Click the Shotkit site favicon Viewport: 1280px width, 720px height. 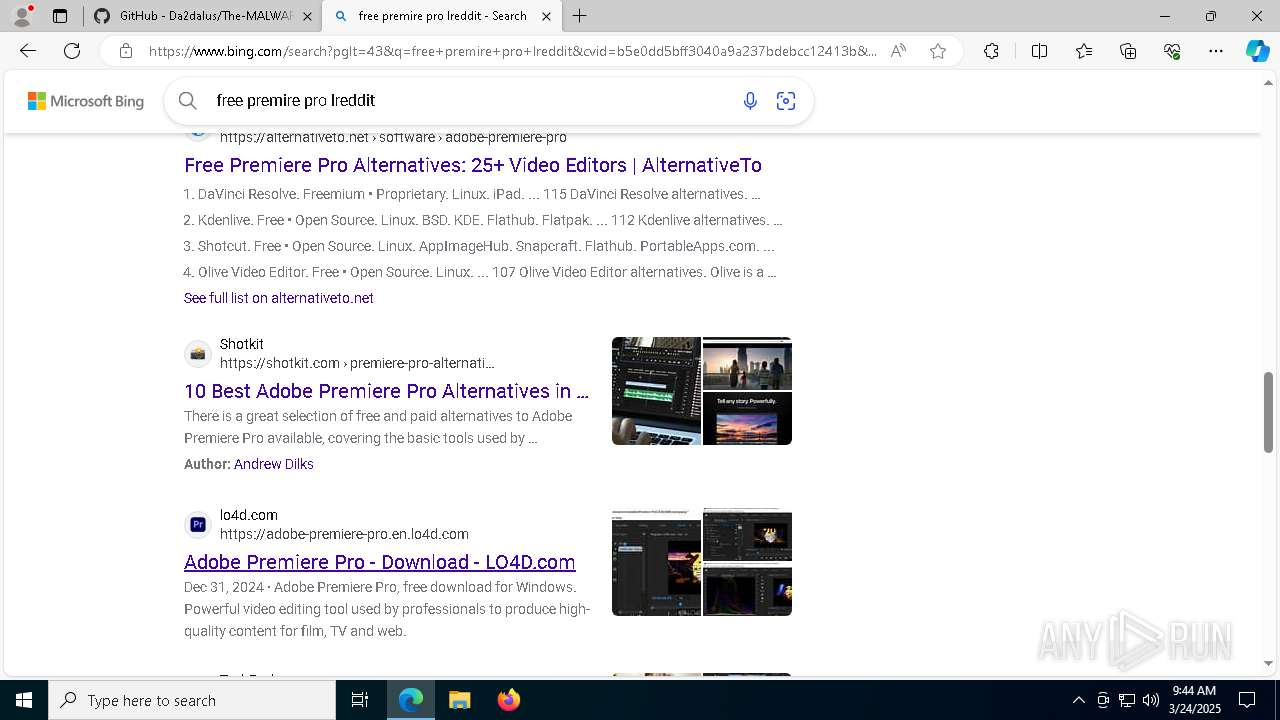click(198, 354)
